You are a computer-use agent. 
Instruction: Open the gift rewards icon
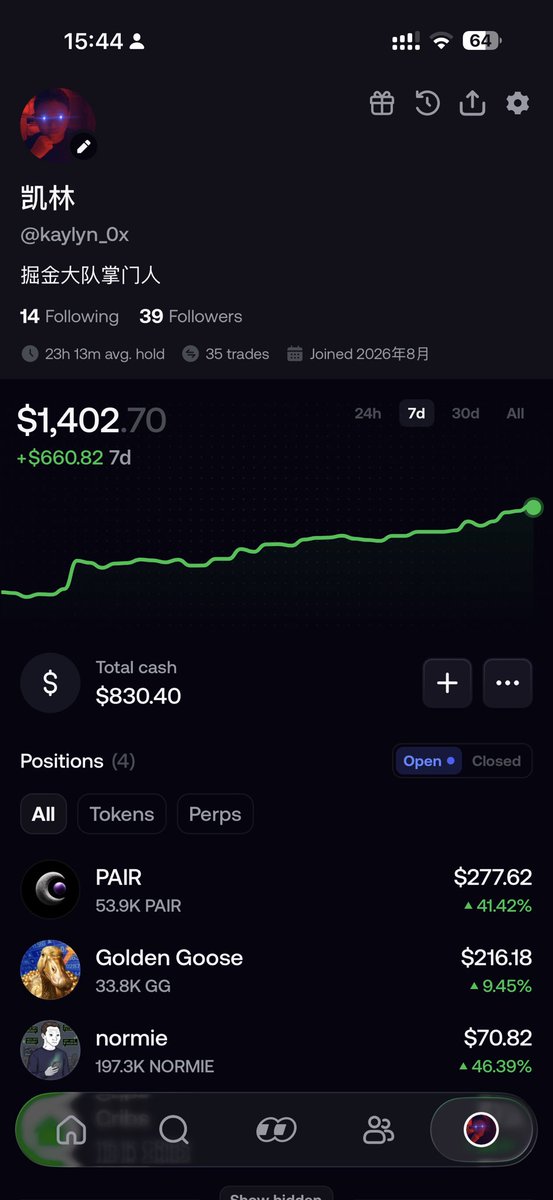tap(382, 103)
